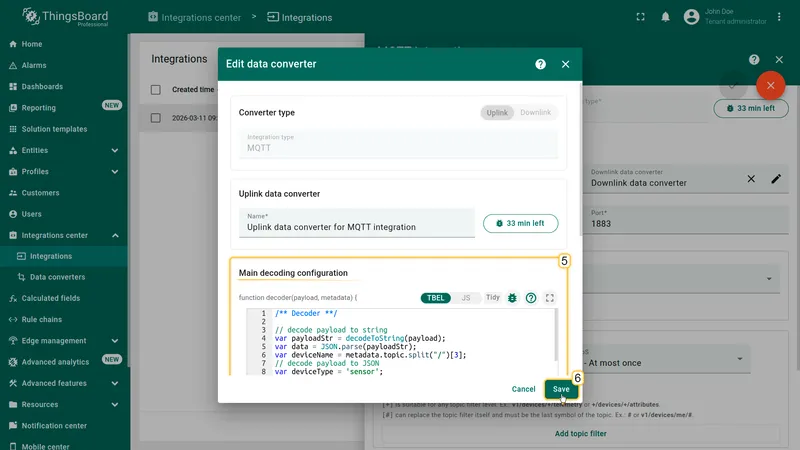Click the dialog vertical scrollbar
Viewport: 800px width, 450px height.
click(580, 159)
